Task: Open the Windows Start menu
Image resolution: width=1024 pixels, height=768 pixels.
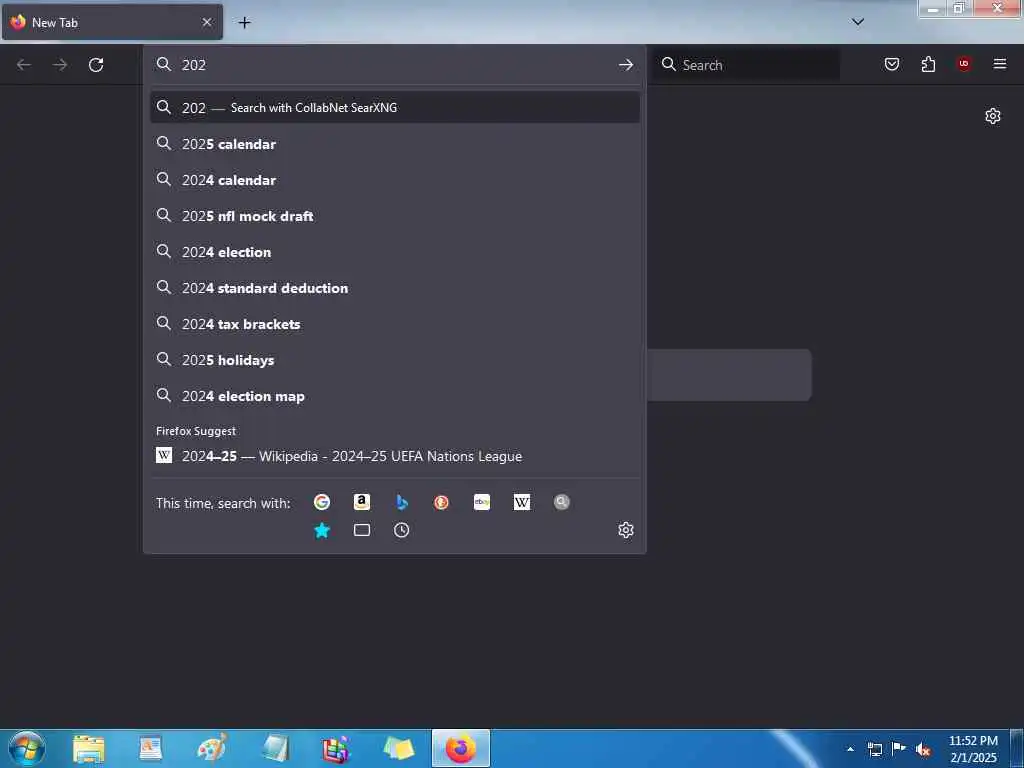Action: [x=27, y=748]
